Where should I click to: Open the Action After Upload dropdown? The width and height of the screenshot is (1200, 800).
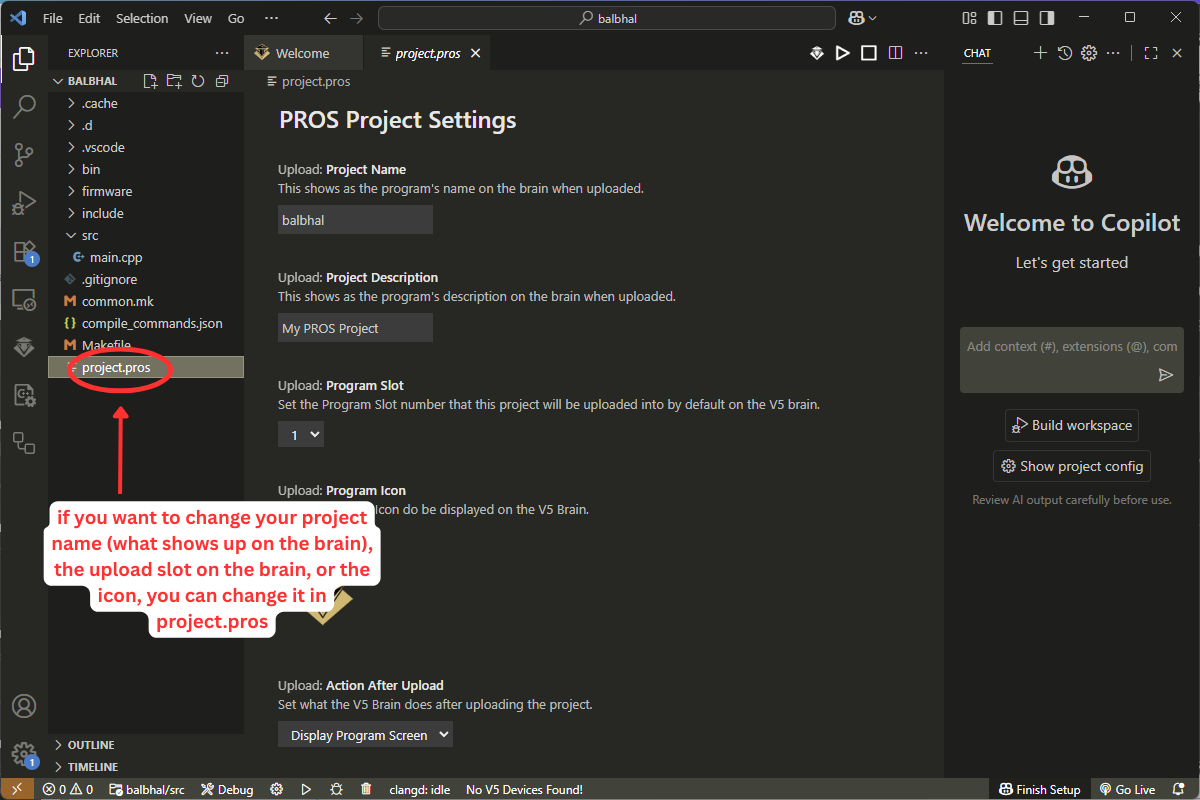tap(365, 735)
